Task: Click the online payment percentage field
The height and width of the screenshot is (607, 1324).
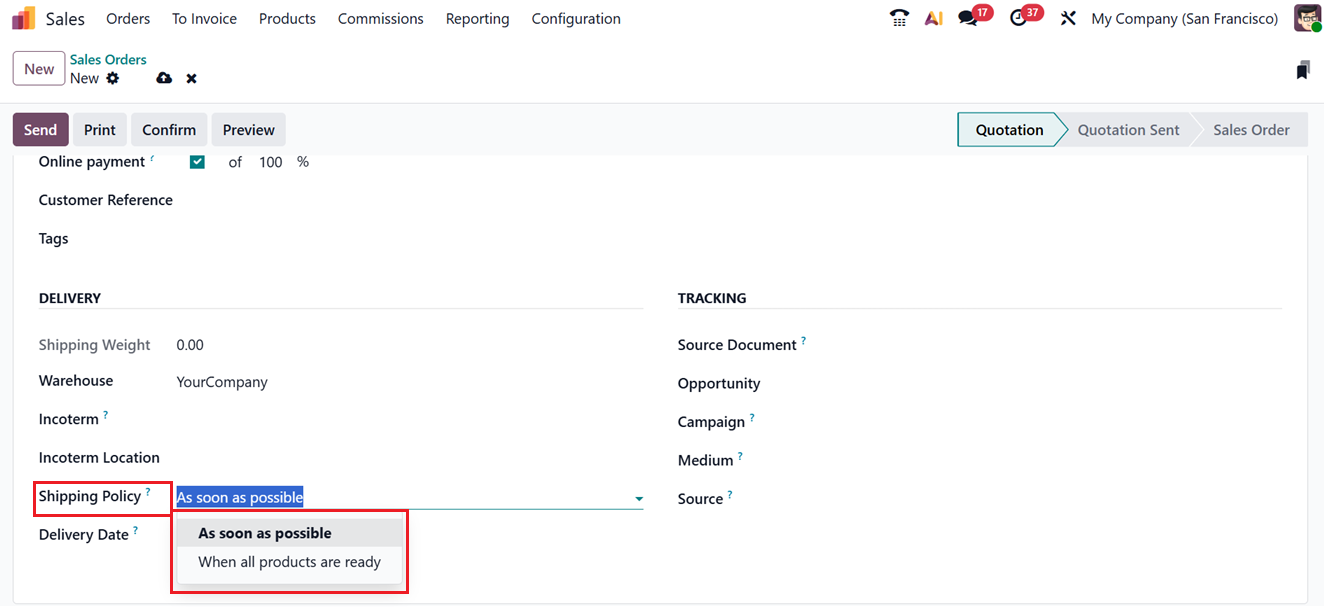Action: (271, 162)
